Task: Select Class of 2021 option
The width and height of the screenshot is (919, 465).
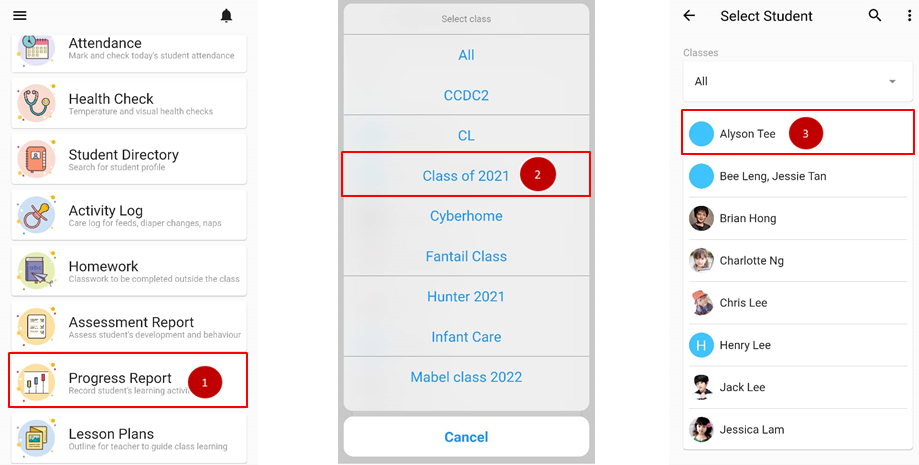Action: click(x=466, y=176)
